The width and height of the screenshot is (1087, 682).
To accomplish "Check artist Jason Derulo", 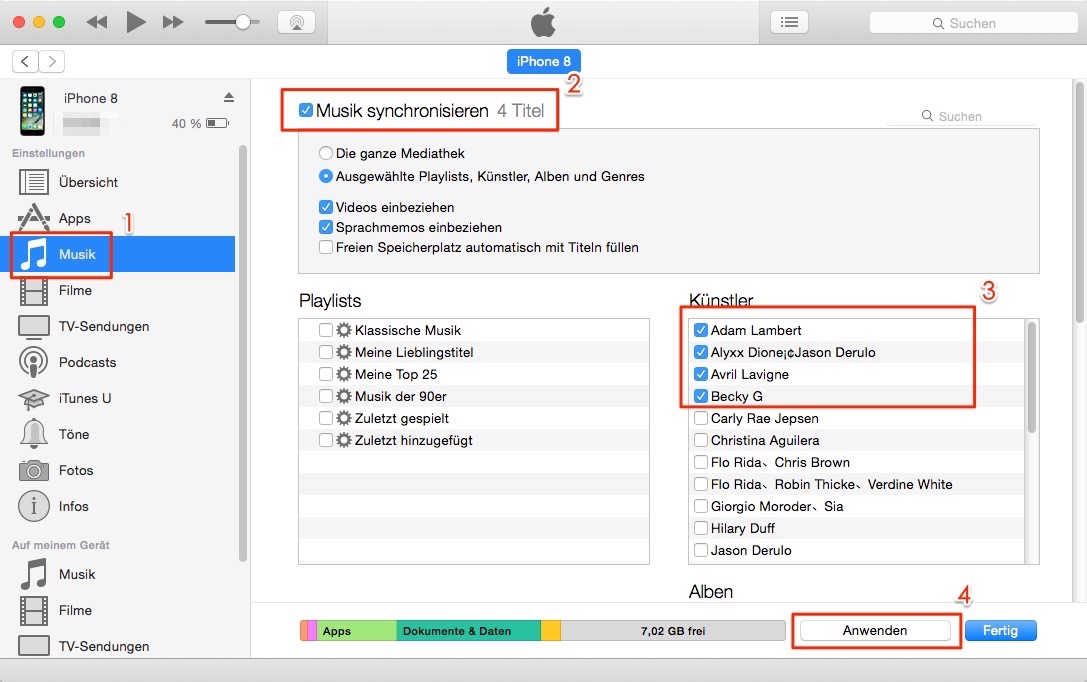I will point(701,550).
